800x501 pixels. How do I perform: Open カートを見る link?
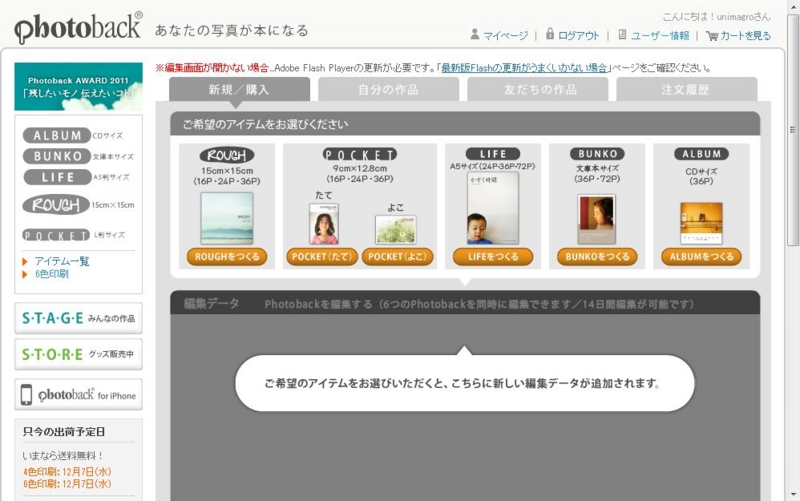click(x=745, y=36)
